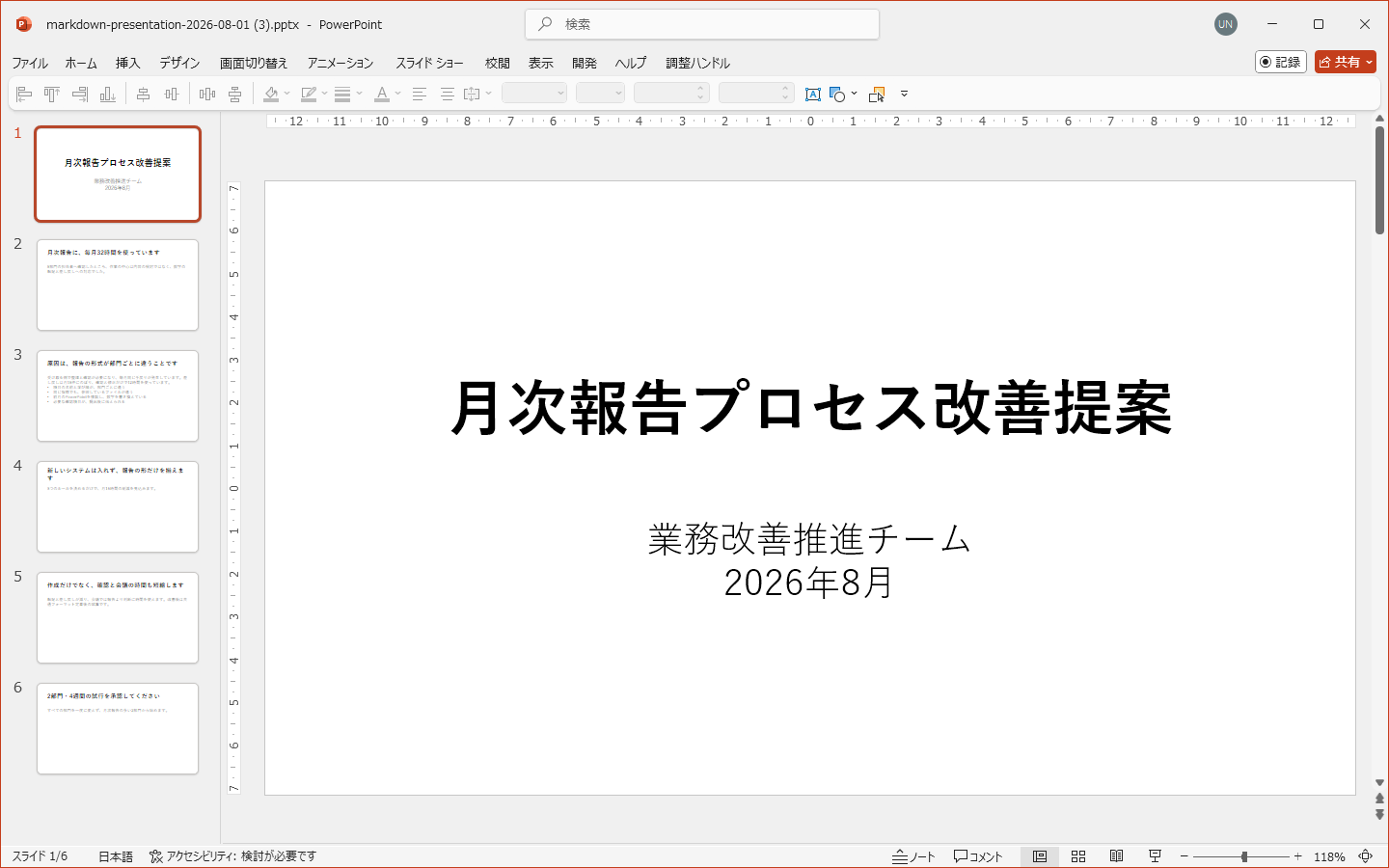1389x868 pixels.
Task: Open the ホーム tab
Action: point(81,63)
